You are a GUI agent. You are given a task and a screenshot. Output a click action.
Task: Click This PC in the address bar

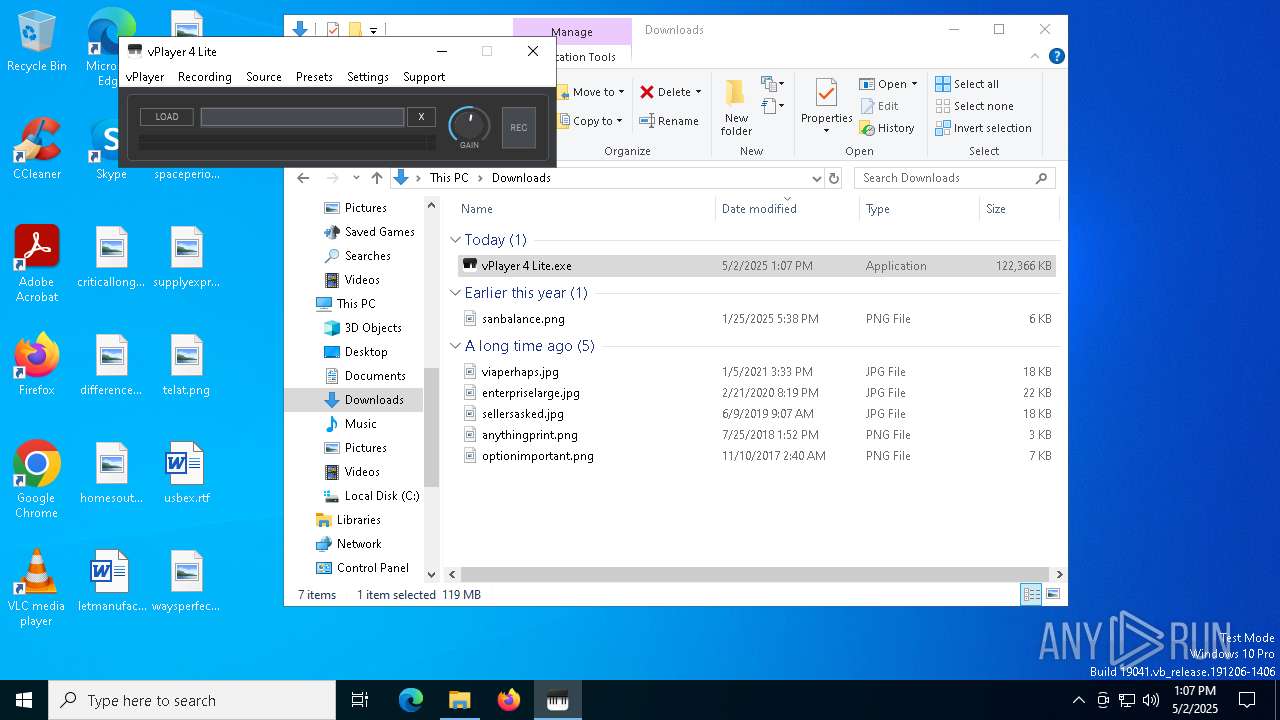pos(449,178)
